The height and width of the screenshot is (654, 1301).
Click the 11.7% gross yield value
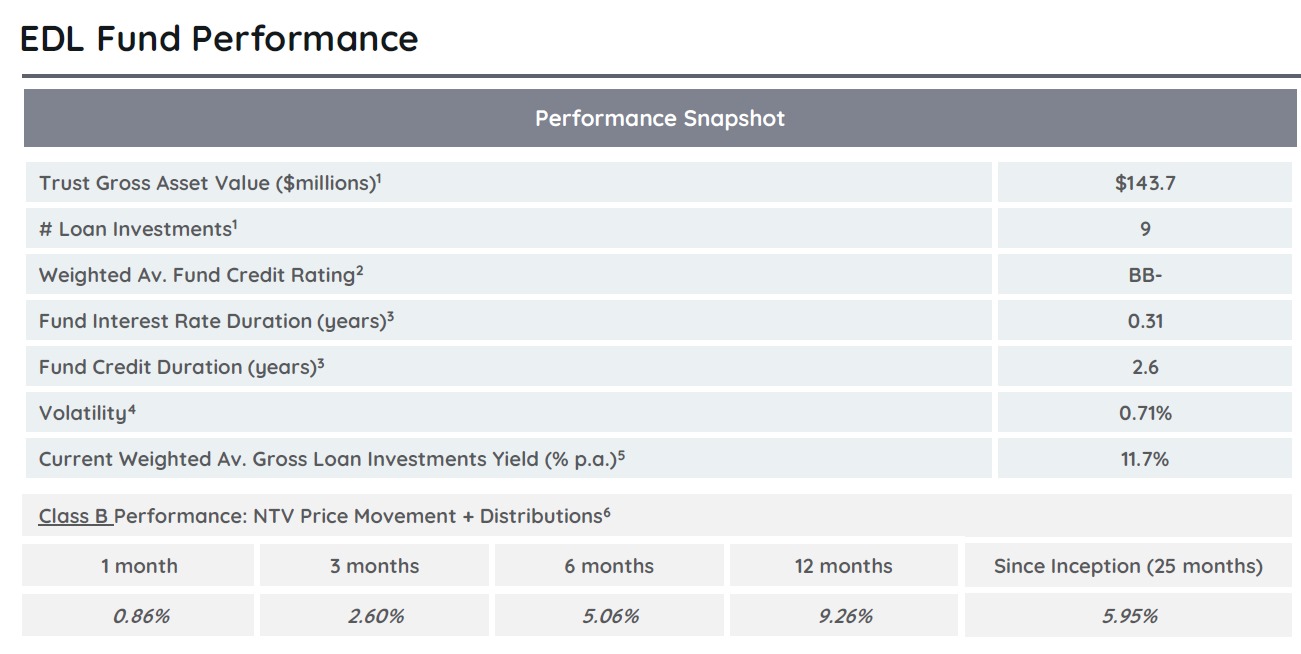[x=1145, y=459]
